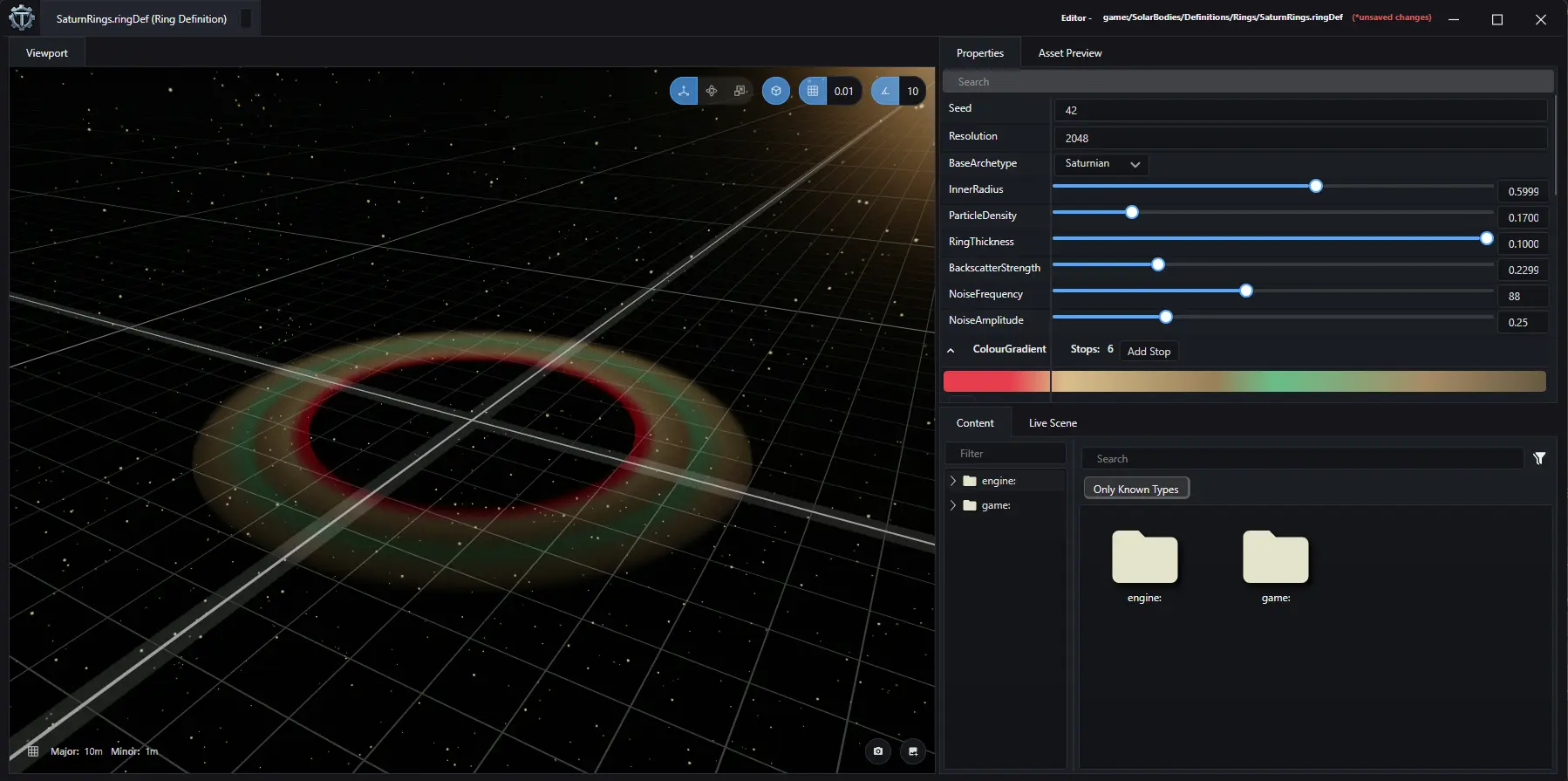Click the RingThickness slider handle
The width and height of the screenshot is (1568, 781).
1487,238
